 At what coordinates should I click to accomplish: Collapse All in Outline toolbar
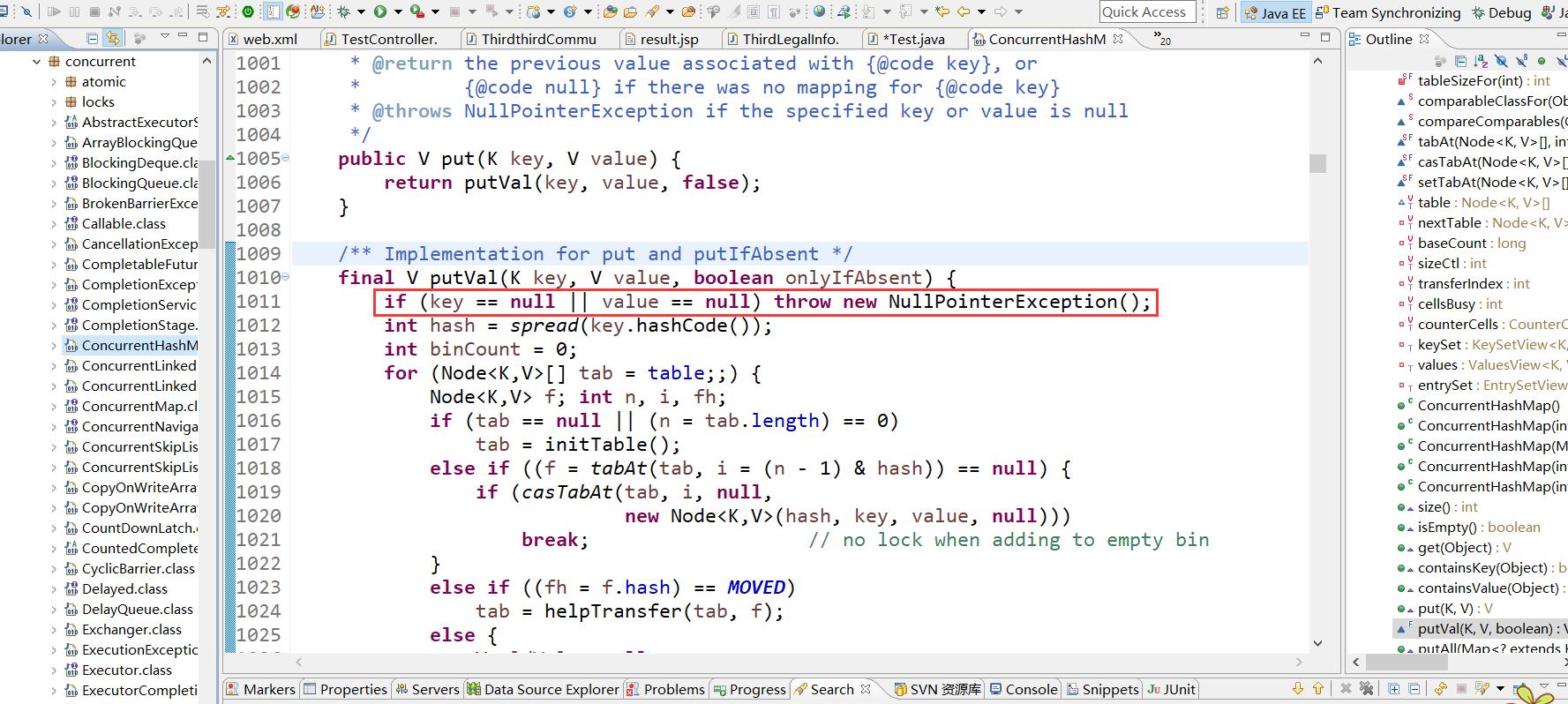point(1460,61)
